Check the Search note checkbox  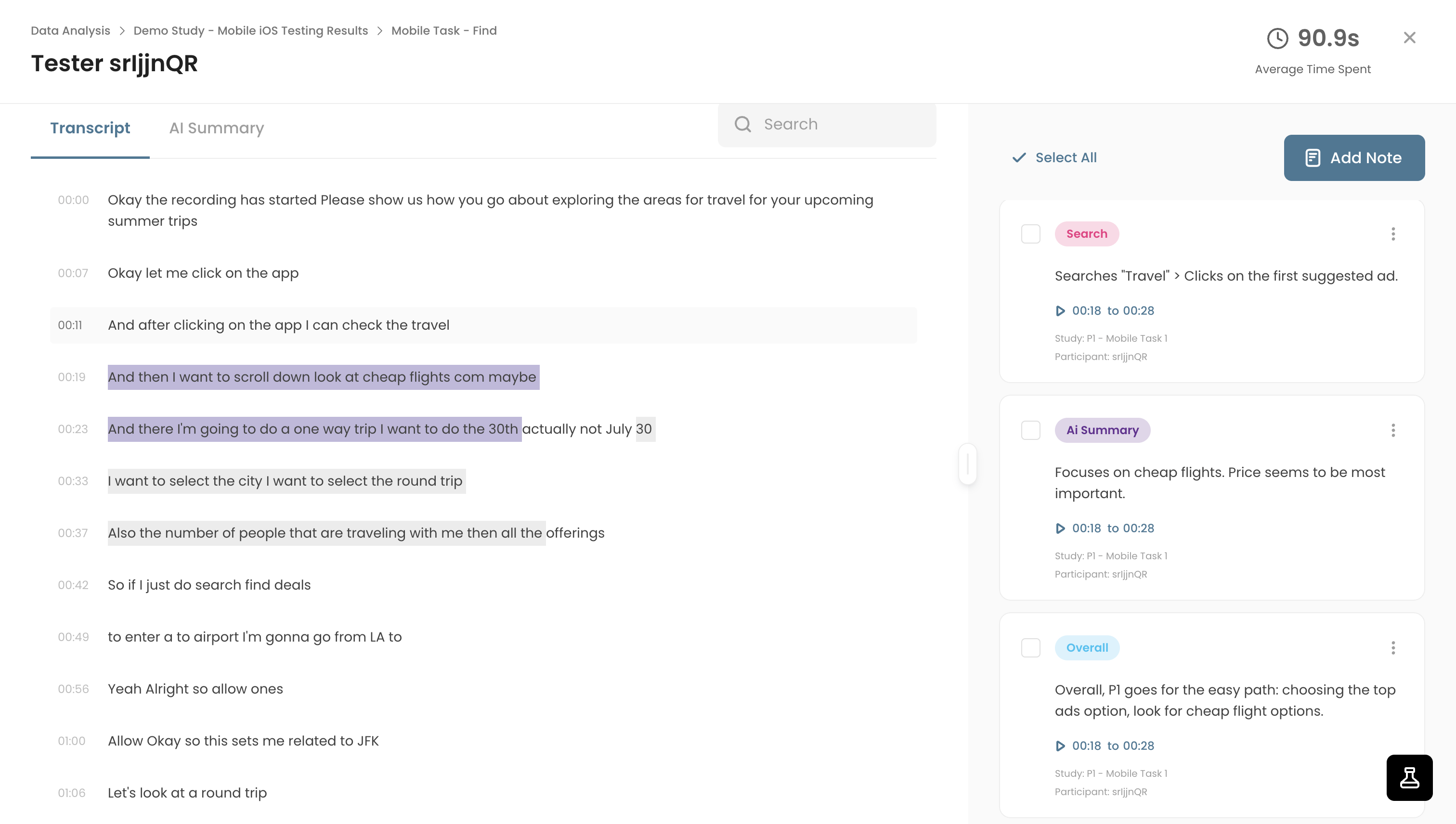click(x=1031, y=234)
